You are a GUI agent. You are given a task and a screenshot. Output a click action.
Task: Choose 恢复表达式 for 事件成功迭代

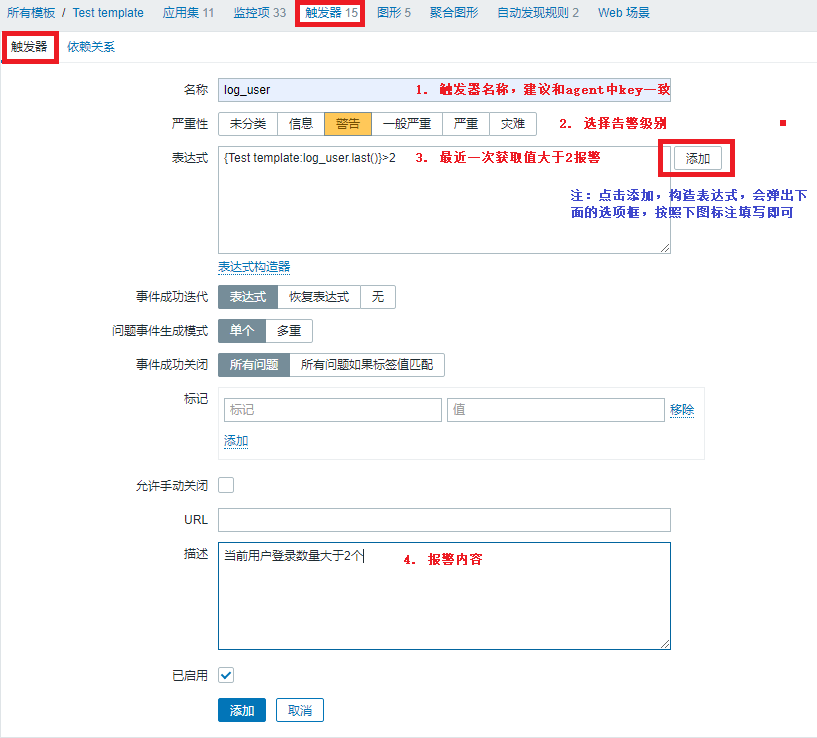click(319, 297)
